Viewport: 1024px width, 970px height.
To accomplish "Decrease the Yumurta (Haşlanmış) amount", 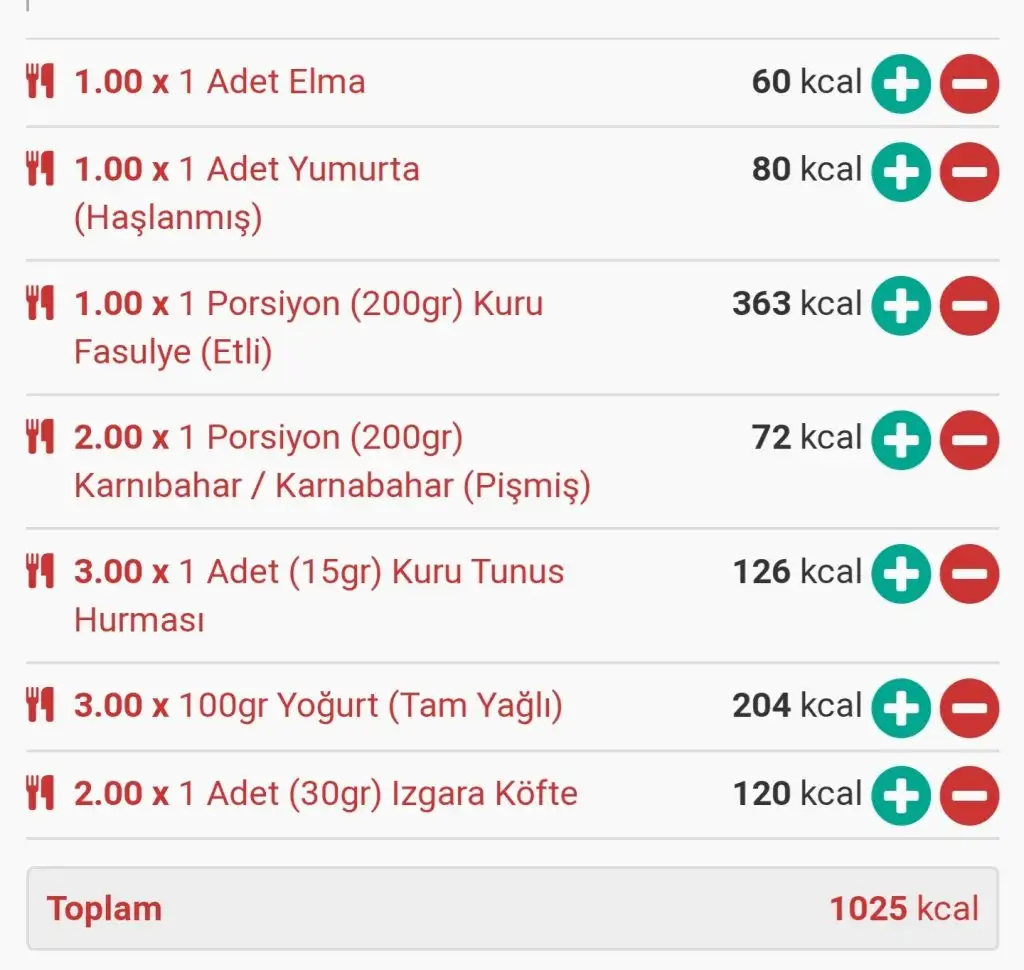I will pos(969,172).
